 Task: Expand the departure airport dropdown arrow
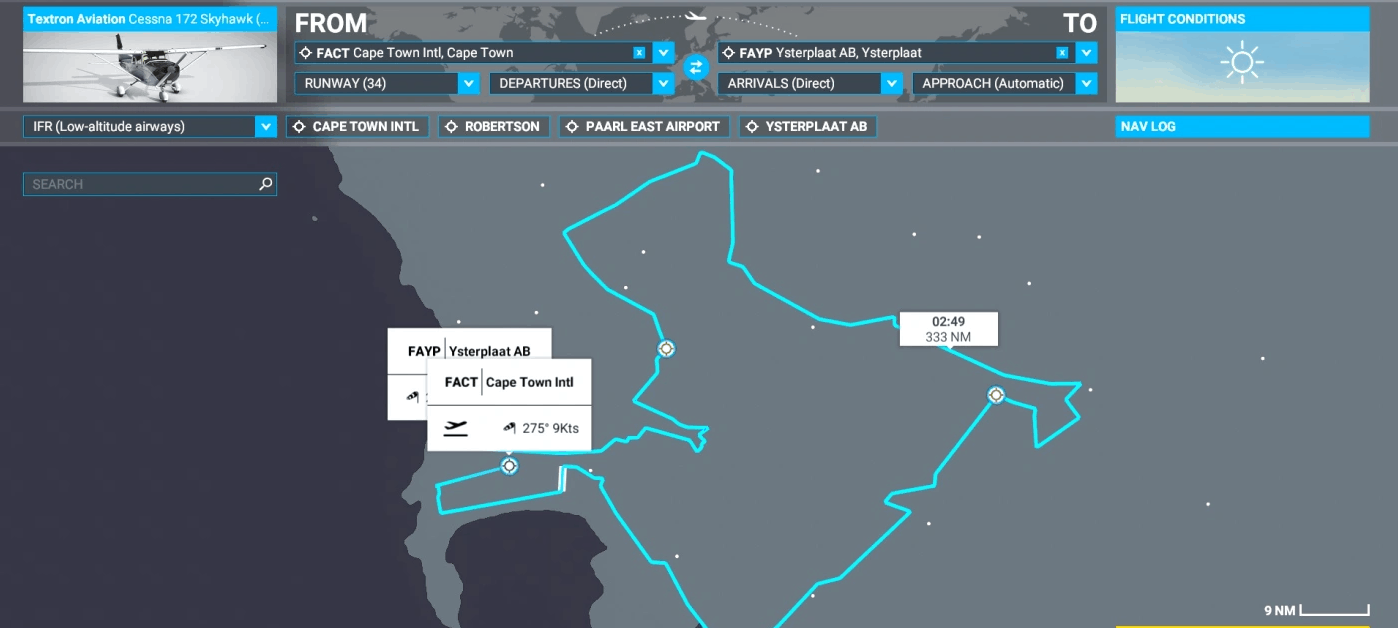(663, 53)
